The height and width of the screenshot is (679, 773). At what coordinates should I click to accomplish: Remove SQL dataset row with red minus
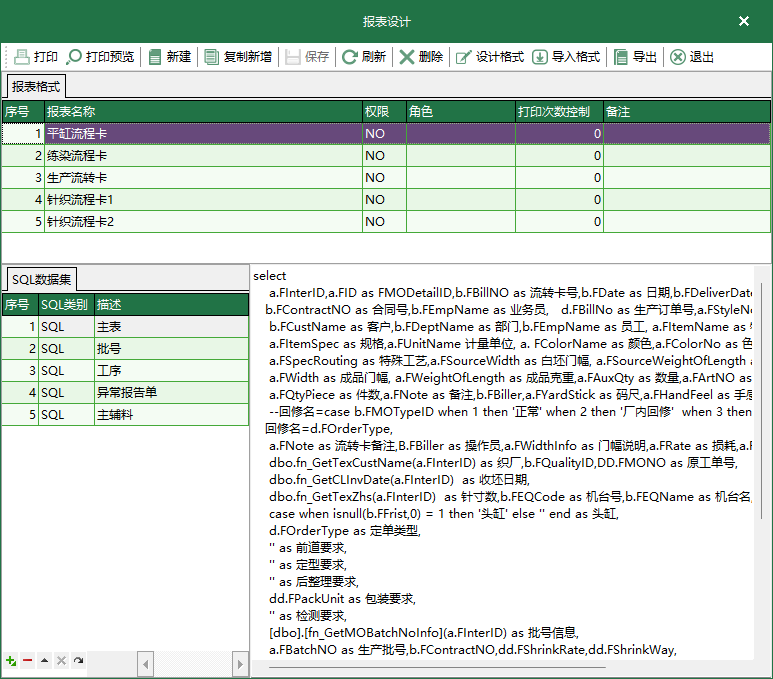click(x=27, y=661)
